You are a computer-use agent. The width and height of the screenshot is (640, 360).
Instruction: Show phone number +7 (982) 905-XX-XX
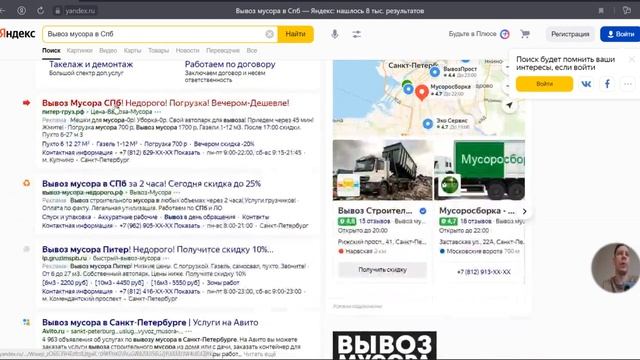tap(160, 226)
